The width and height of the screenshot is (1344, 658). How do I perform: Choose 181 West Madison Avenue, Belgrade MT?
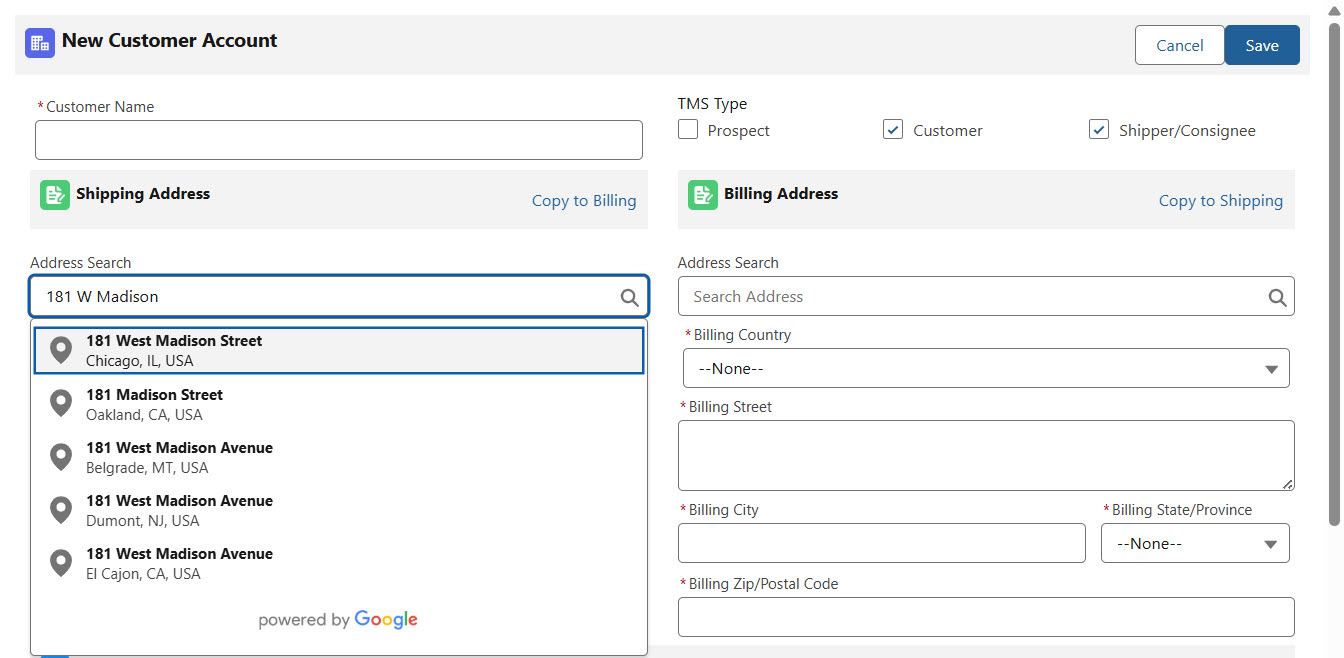[339, 457]
